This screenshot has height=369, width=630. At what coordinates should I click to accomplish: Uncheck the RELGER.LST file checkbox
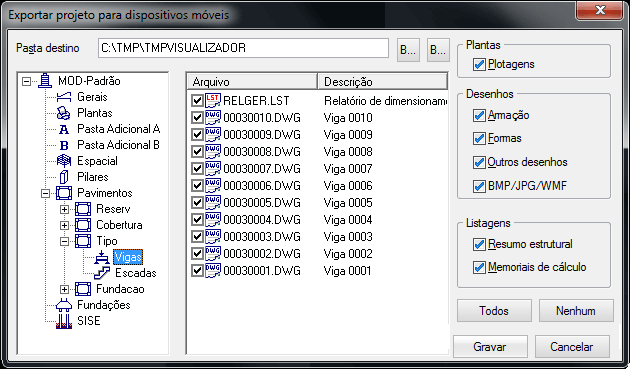click(197, 100)
